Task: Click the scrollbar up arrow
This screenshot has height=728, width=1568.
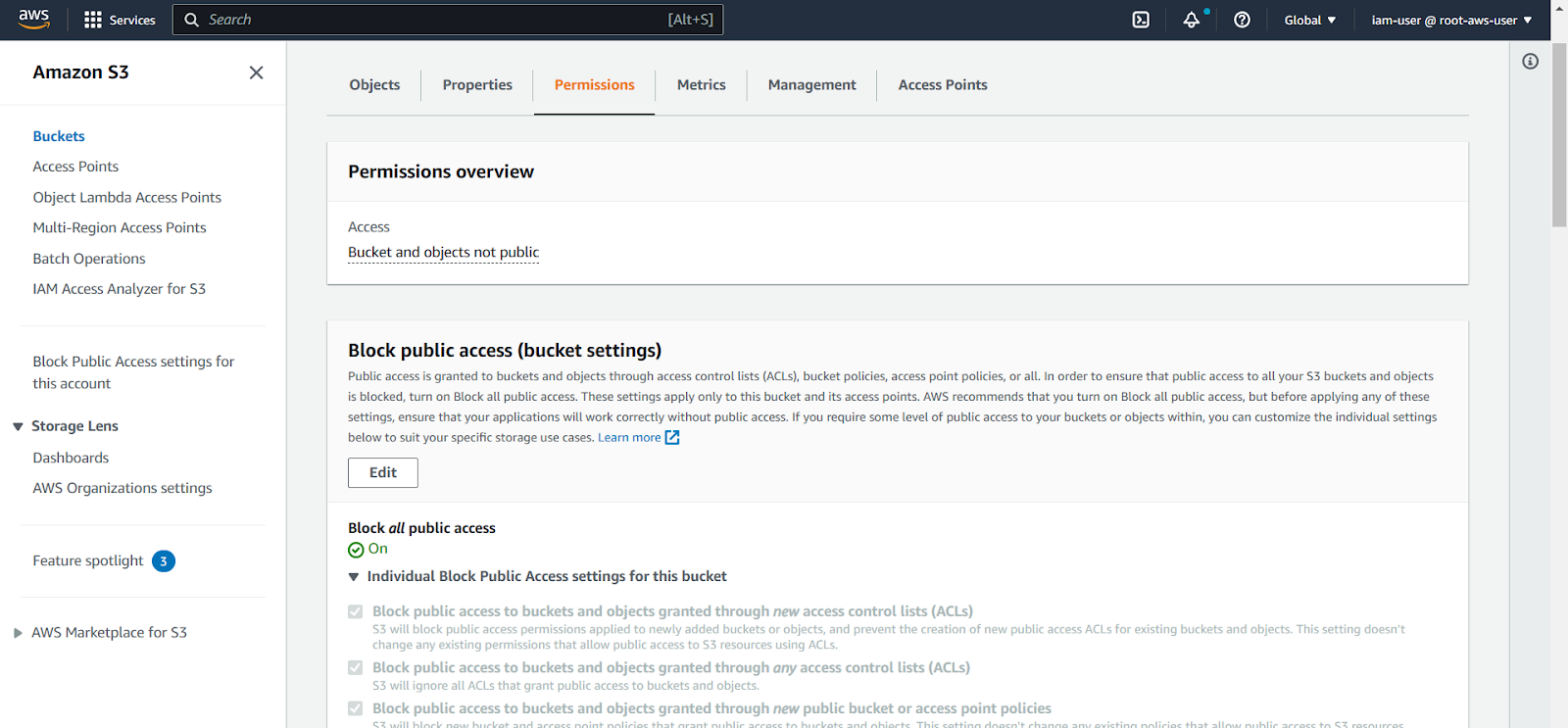Action: 1559,8
